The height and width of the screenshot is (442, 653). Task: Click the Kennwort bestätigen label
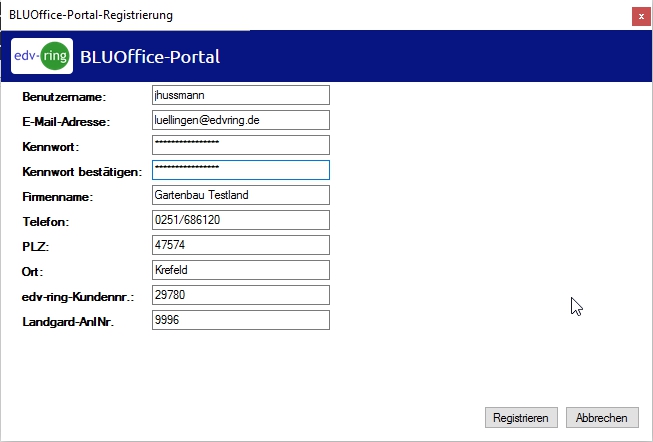tap(82, 172)
